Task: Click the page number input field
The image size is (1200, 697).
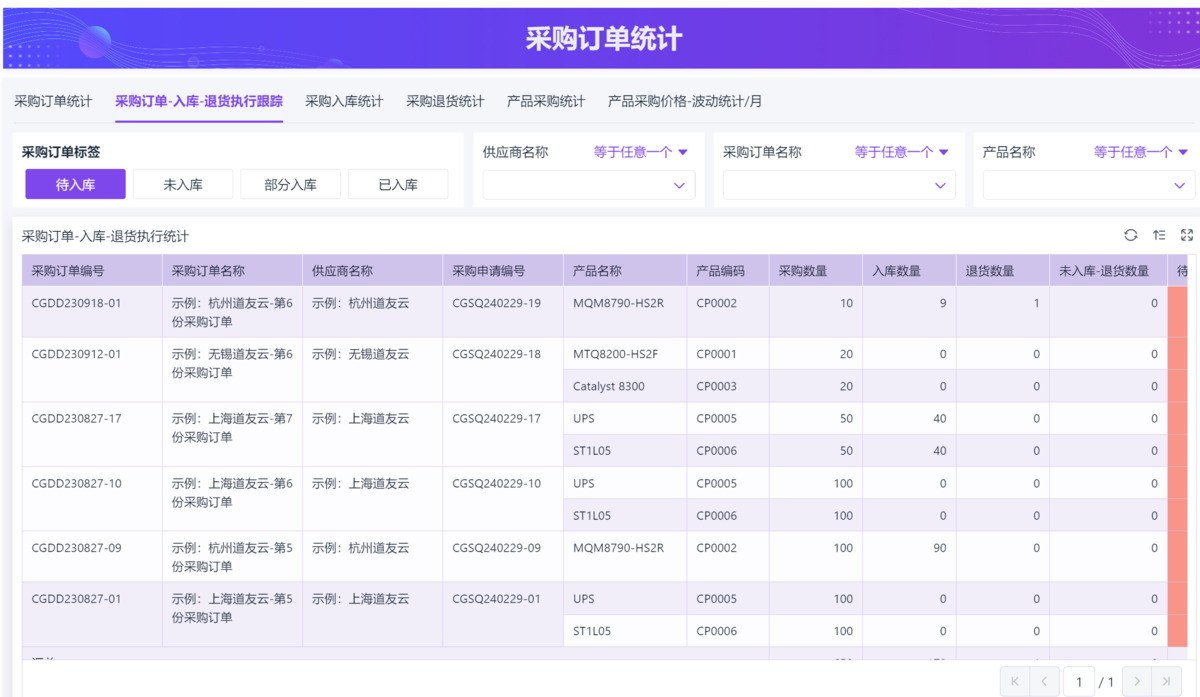Action: [x=1078, y=681]
